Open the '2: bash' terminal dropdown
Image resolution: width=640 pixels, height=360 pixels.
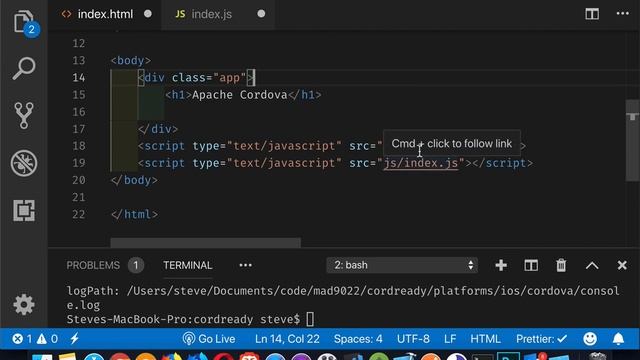[402, 265]
